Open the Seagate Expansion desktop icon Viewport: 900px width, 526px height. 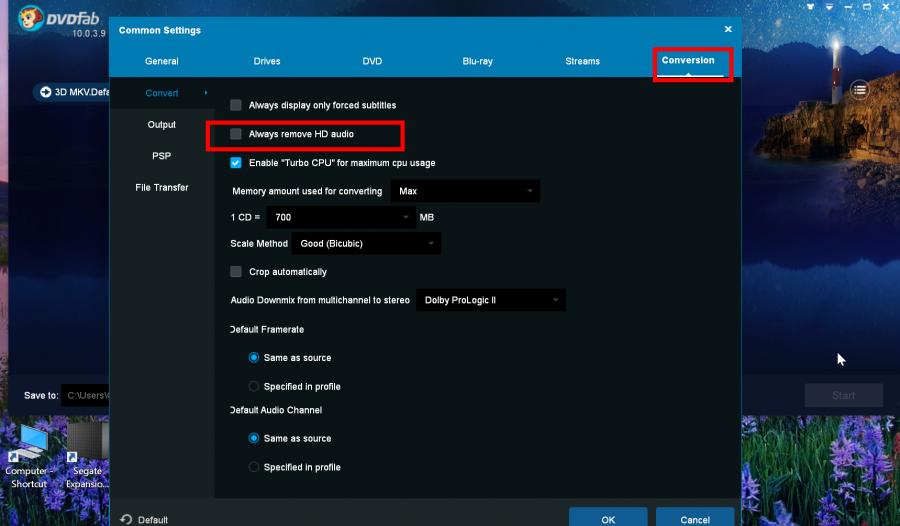click(x=87, y=444)
